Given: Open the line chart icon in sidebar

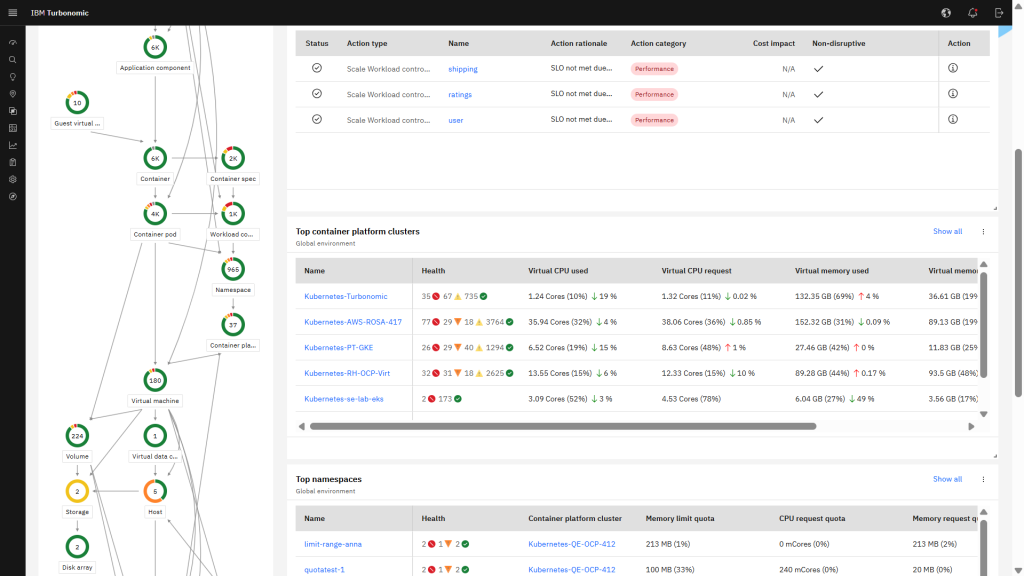Looking at the screenshot, I should [x=12, y=145].
